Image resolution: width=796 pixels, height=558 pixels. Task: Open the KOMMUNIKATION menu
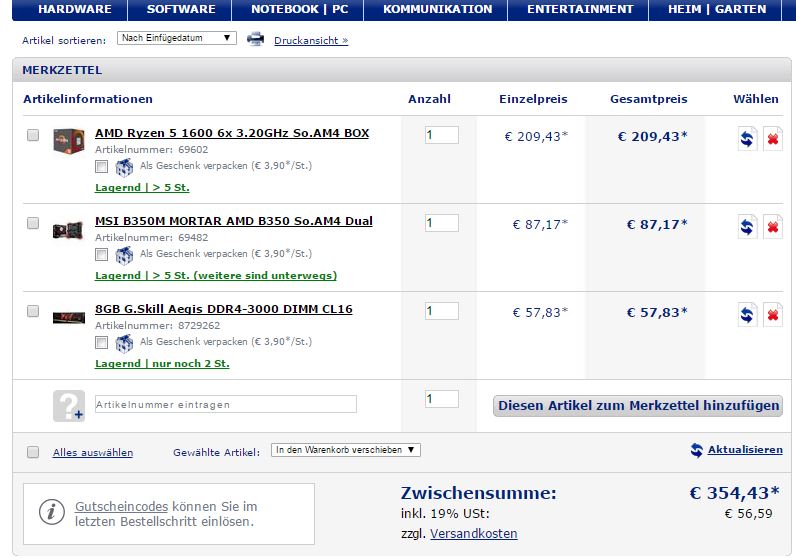pos(436,10)
